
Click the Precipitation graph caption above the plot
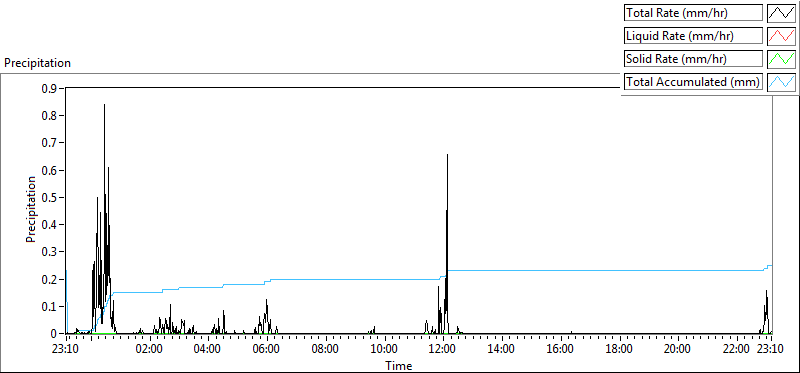[37, 63]
